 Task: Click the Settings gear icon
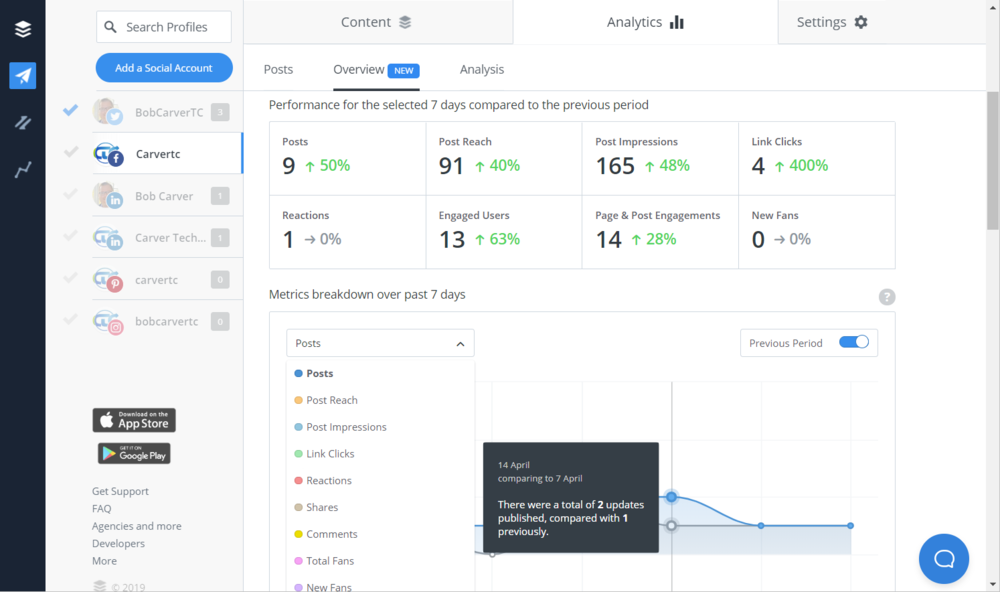tap(862, 21)
